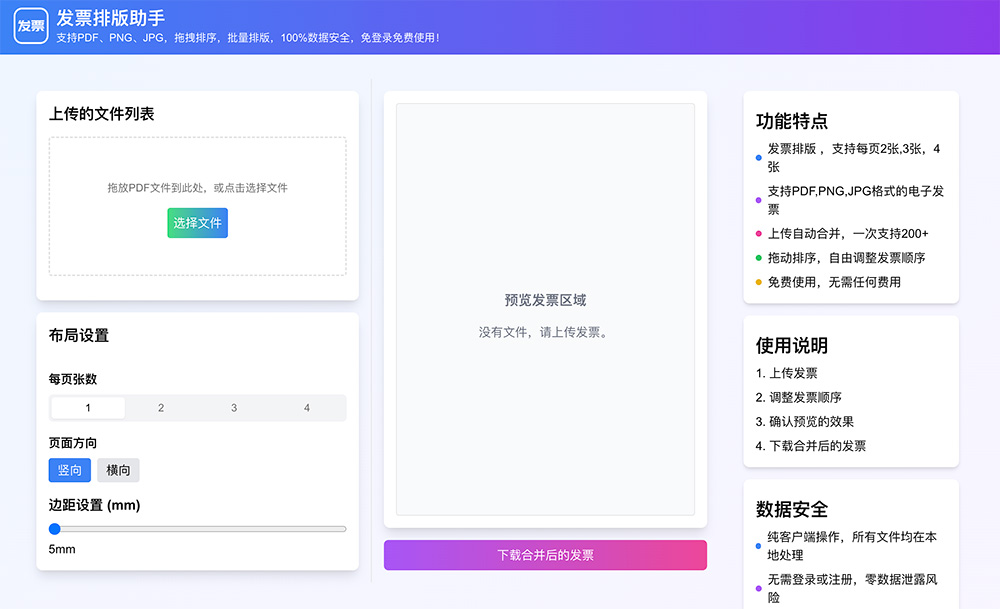Click the 选择文件 file picker button
The height and width of the screenshot is (609, 1000).
[x=197, y=223]
